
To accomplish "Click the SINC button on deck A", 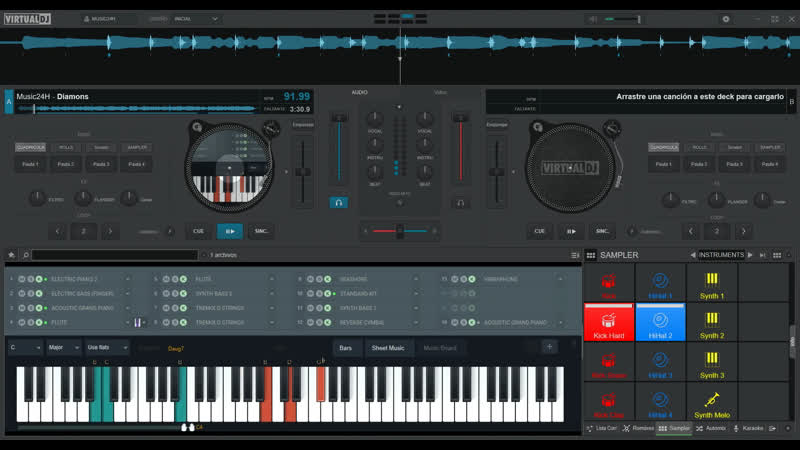I will pyautogui.click(x=261, y=231).
